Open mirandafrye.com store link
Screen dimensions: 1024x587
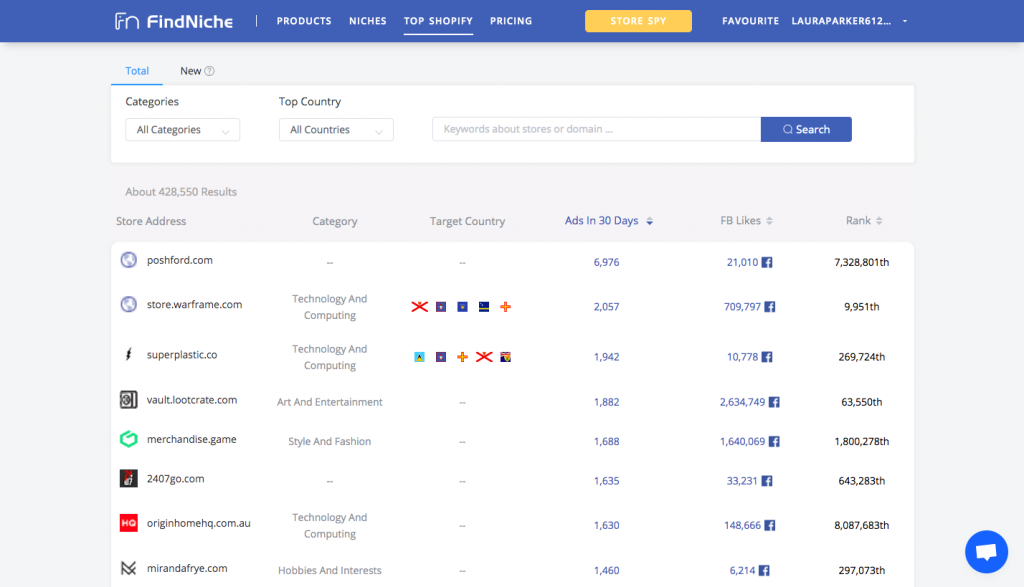[x=187, y=568]
